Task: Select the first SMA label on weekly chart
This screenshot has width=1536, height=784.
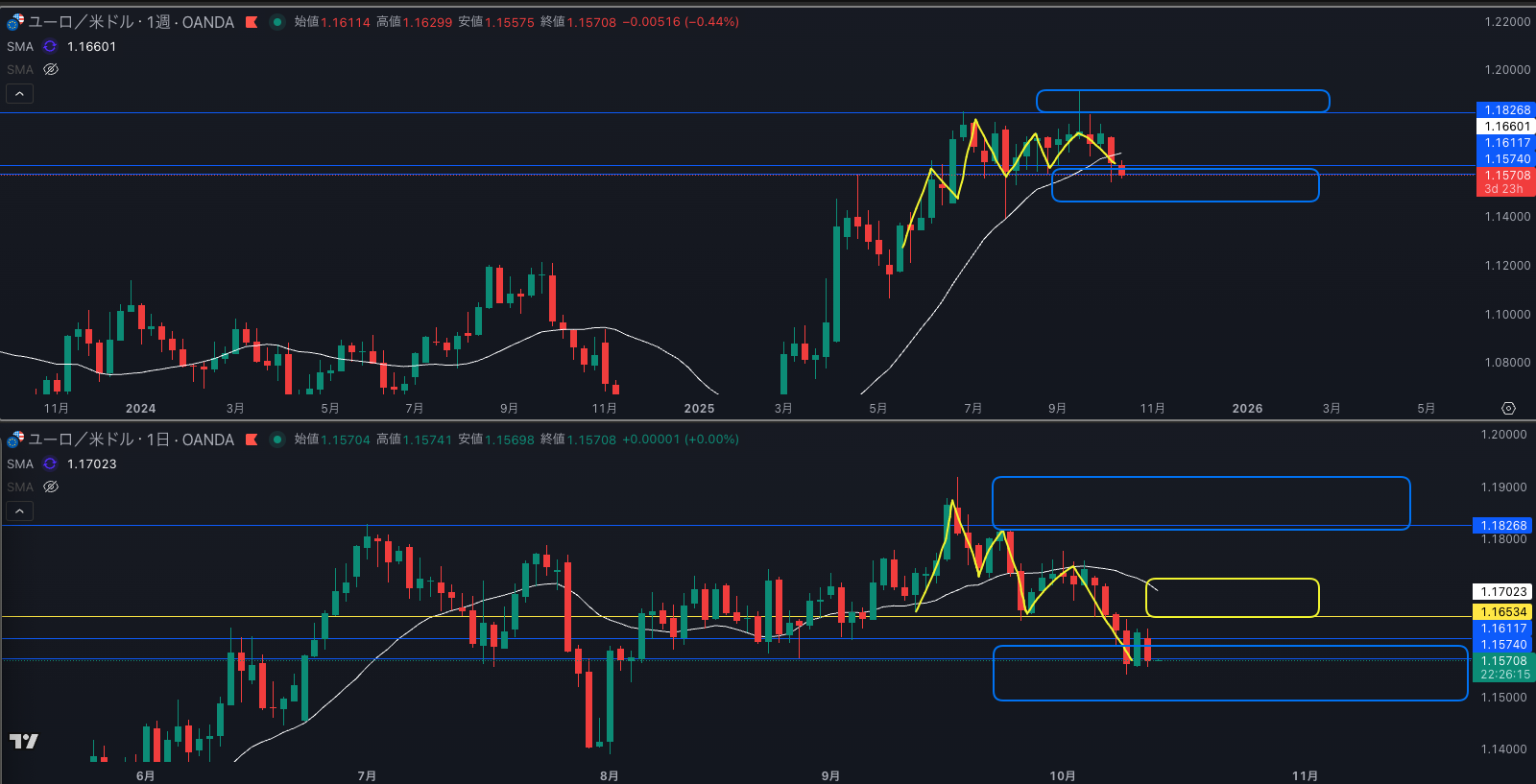Action: coord(20,46)
